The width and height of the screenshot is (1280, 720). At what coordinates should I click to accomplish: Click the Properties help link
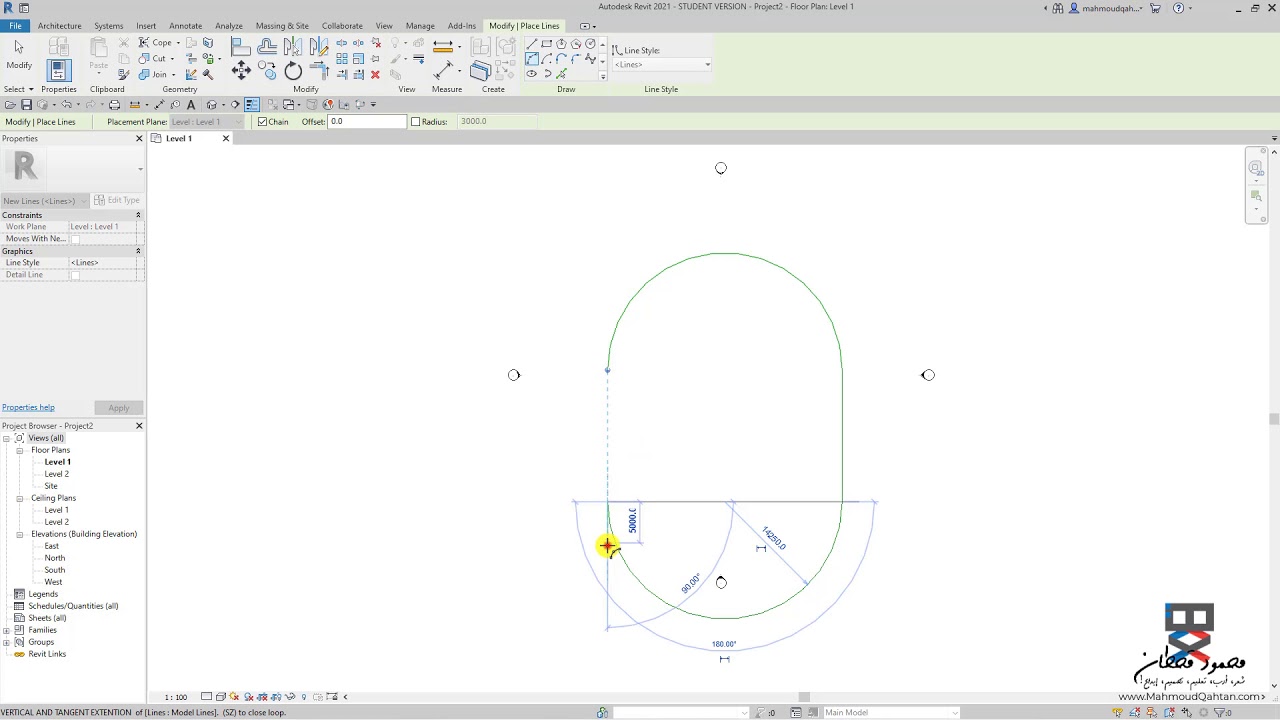point(28,408)
